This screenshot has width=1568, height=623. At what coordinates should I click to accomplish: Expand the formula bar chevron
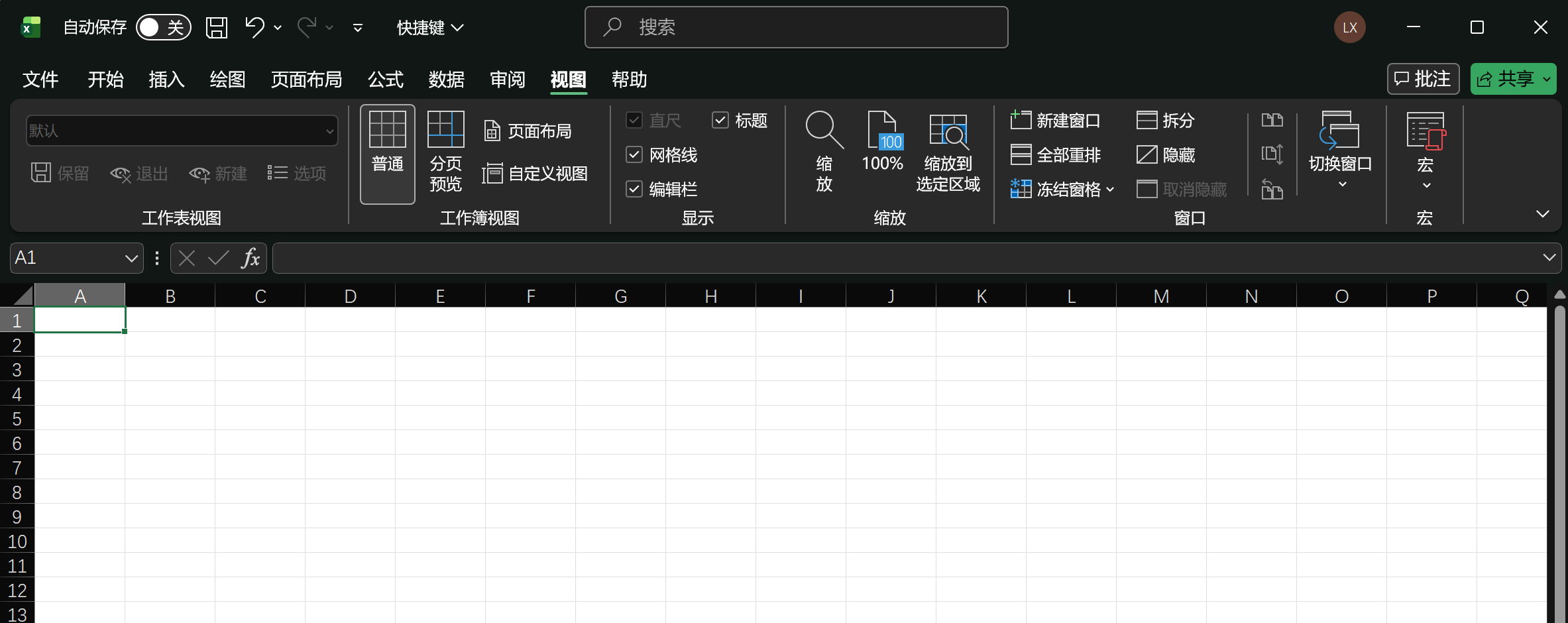[x=1549, y=257]
